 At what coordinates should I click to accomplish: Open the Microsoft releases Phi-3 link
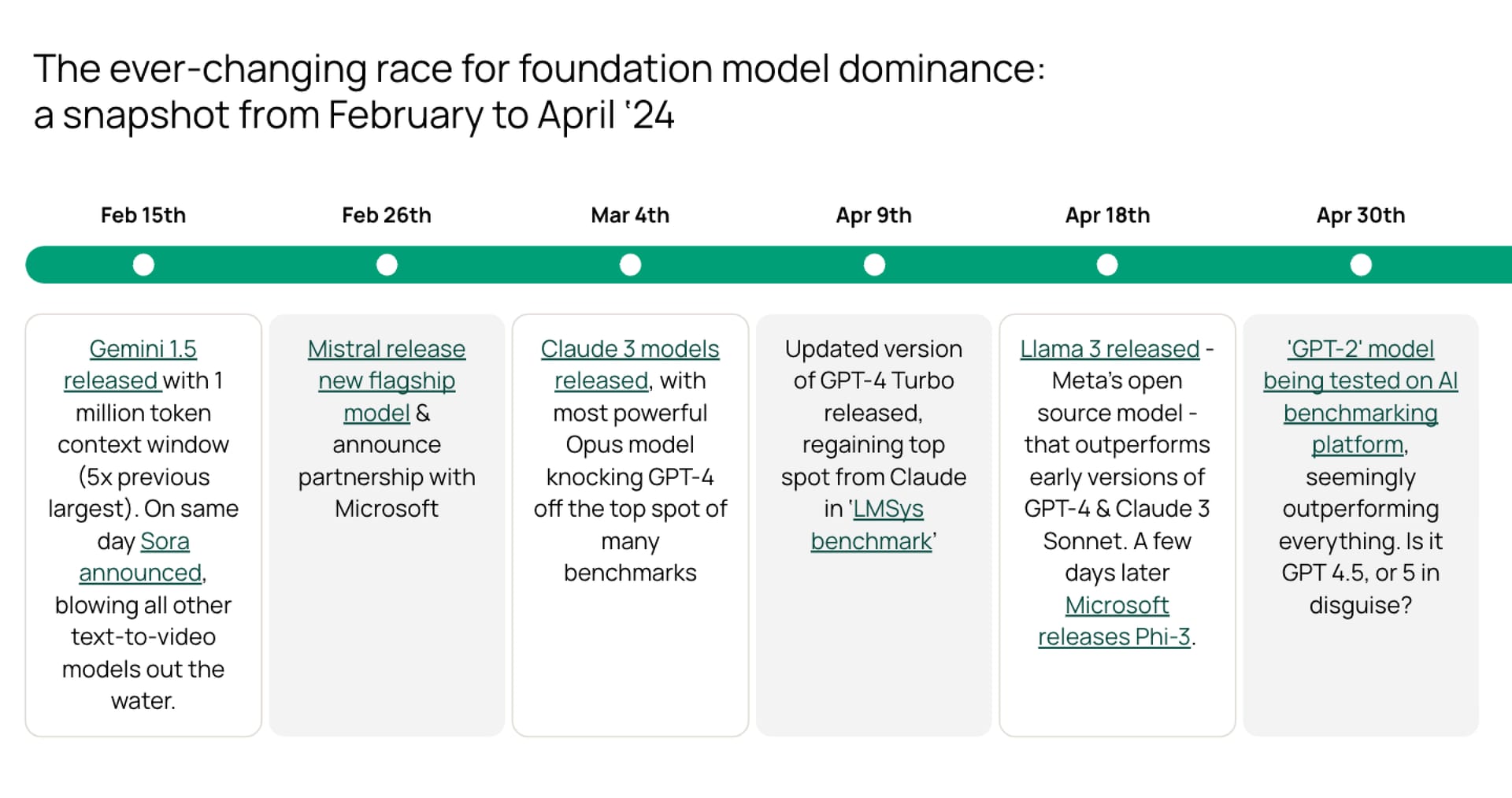(1116, 621)
